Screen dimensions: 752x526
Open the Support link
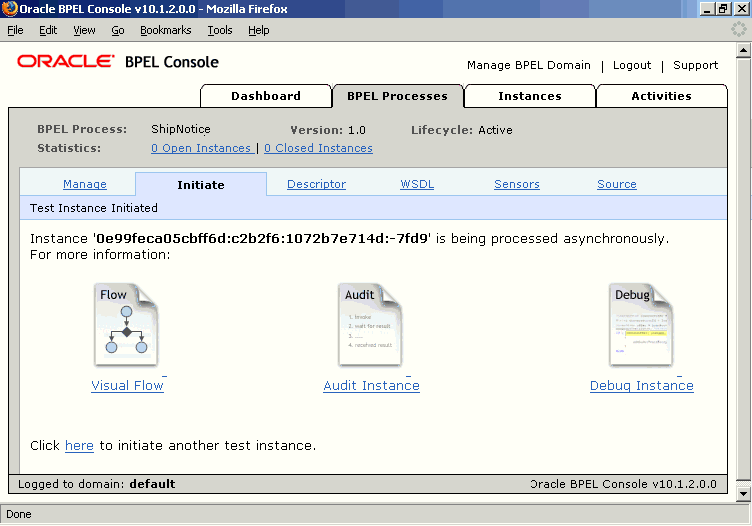(x=695, y=65)
